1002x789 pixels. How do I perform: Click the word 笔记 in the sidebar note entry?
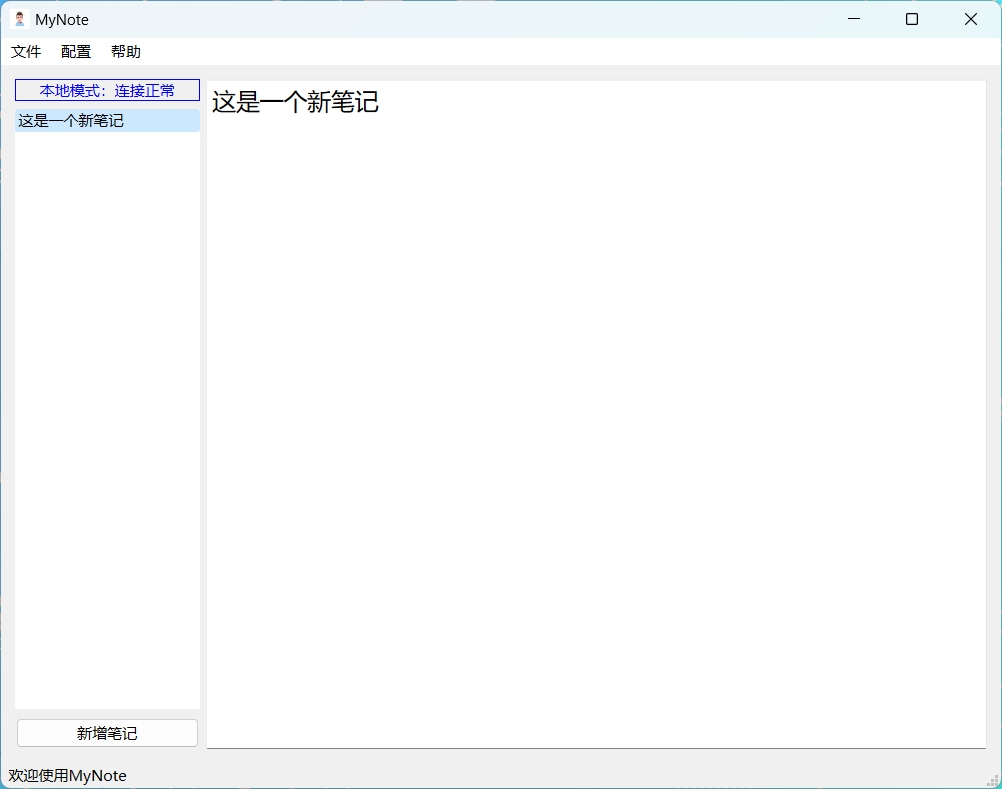pos(108,121)
